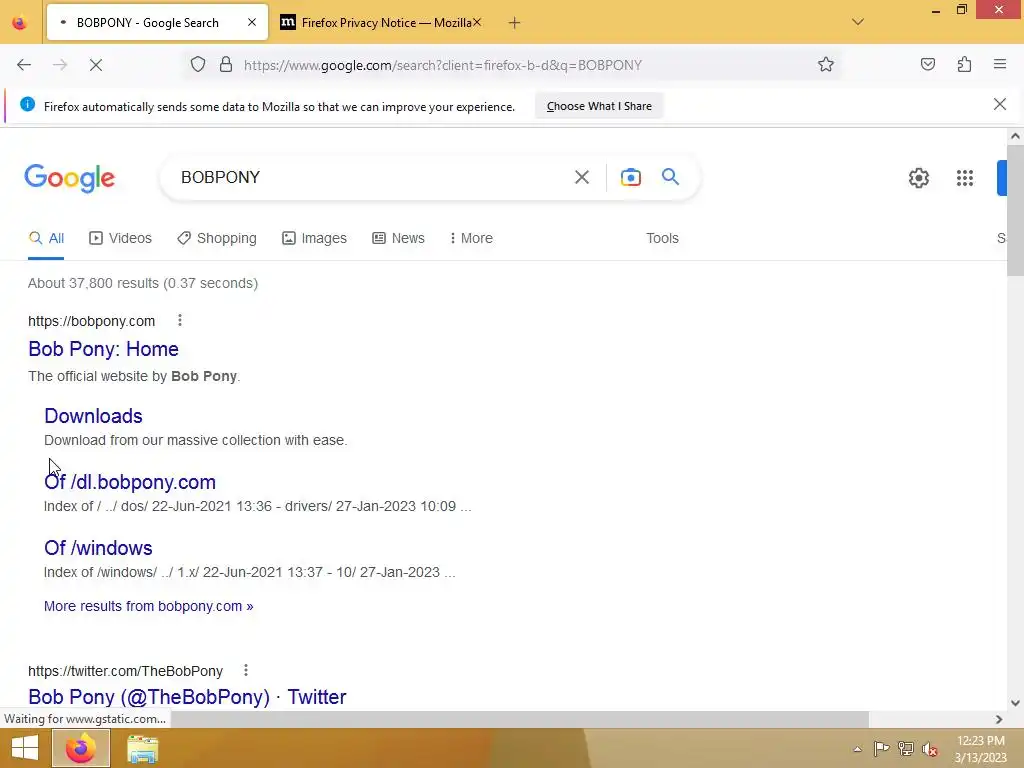Open the network tray icon
This screenshot has width=1024, height=768.
[906, 749]
